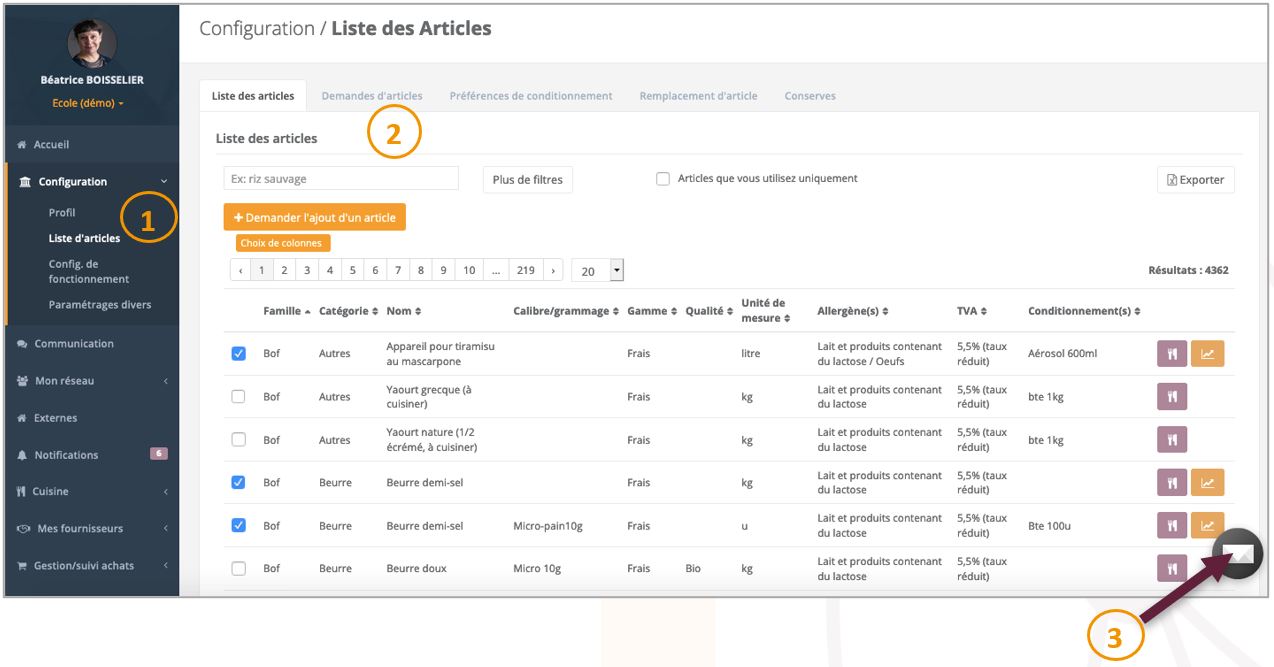This screenshot has width=1274, height=667.
Task: Open fork icon for Appareil pour tiramisu row
Action: 1172,353
